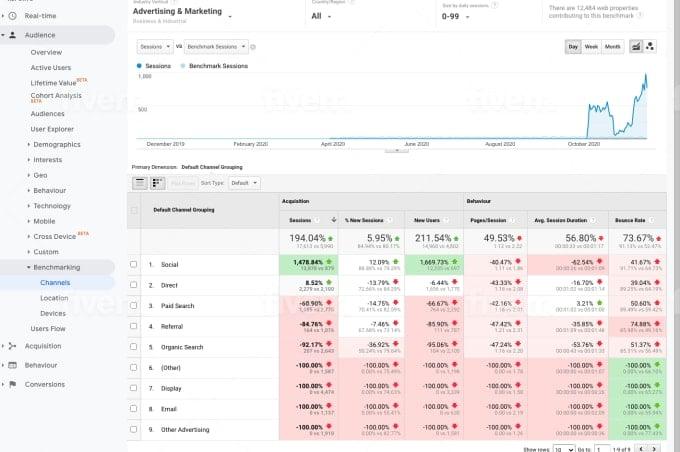Open the Country/Region All dropdown

tap(321, 16)
